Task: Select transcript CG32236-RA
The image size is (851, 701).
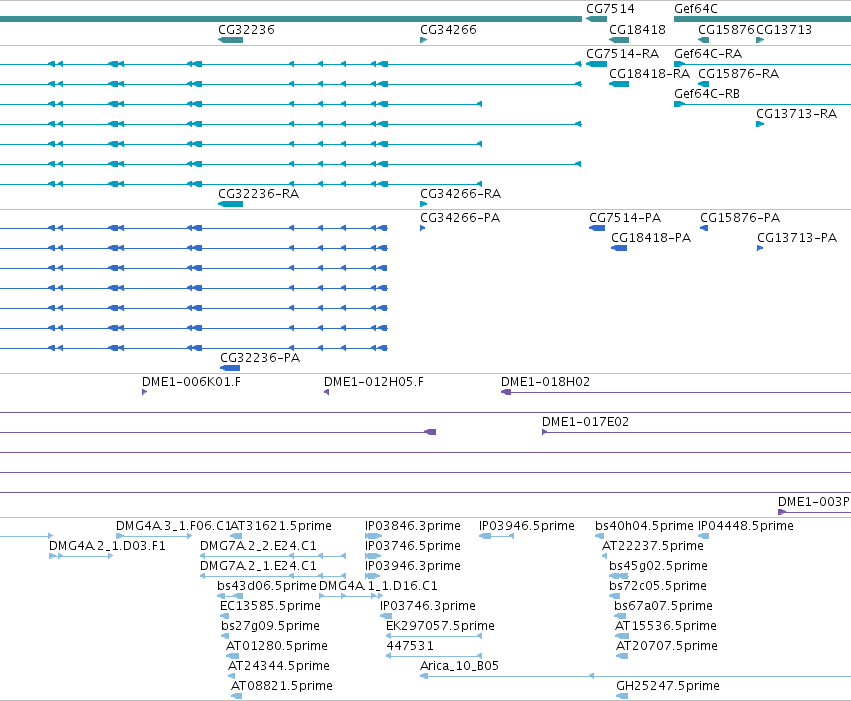Action: (x=258, y=194)
